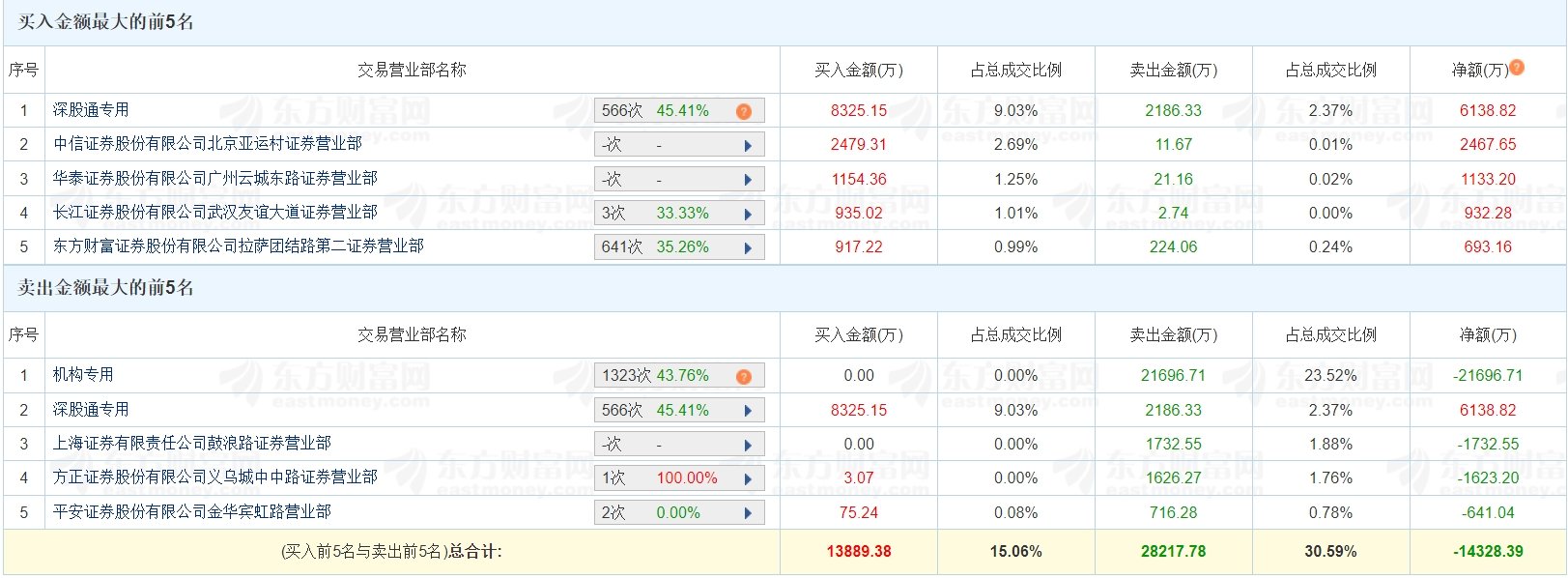Select buy amount 75.24

(x=859, y=513)
